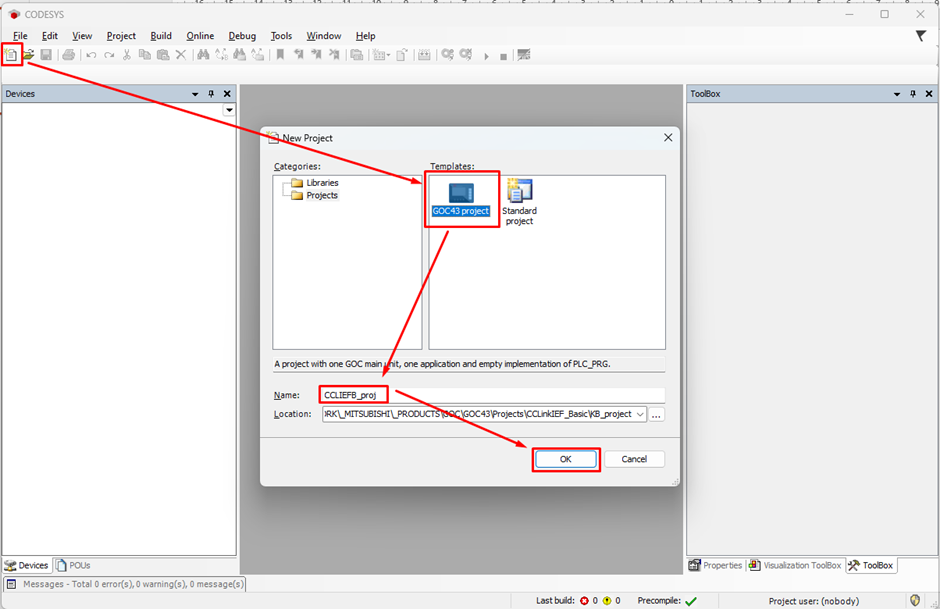
Task: Click the Login gear icon in toolbar
Action: tap(447, 55)
